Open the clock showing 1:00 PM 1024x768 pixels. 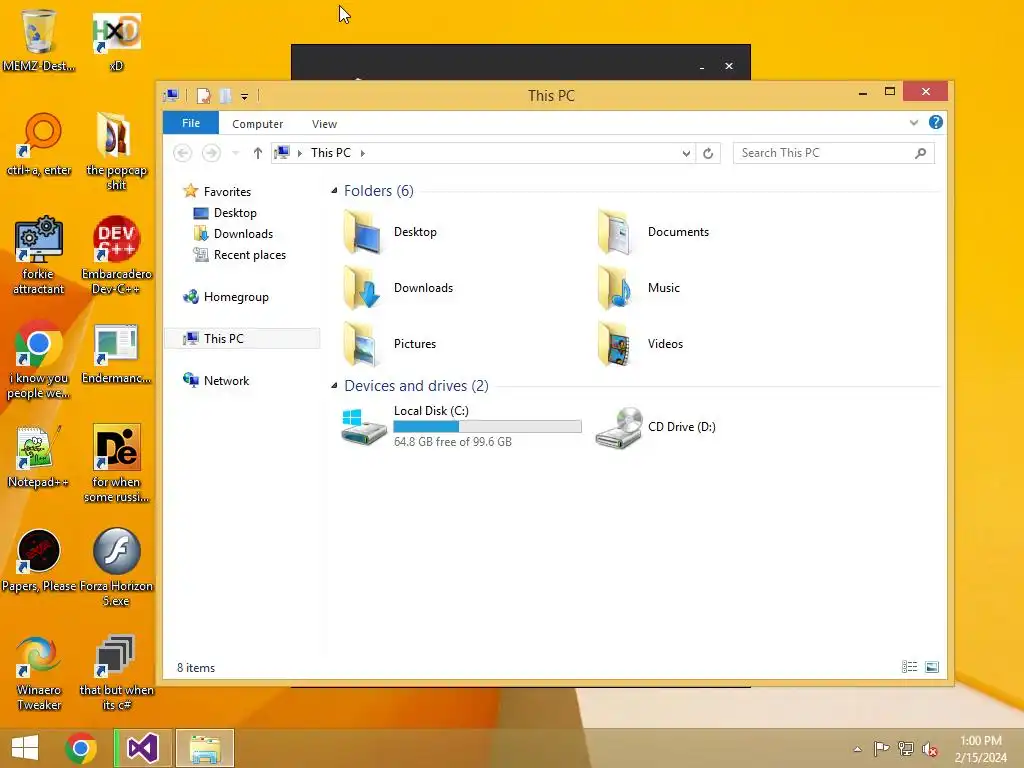click(981, 749)
